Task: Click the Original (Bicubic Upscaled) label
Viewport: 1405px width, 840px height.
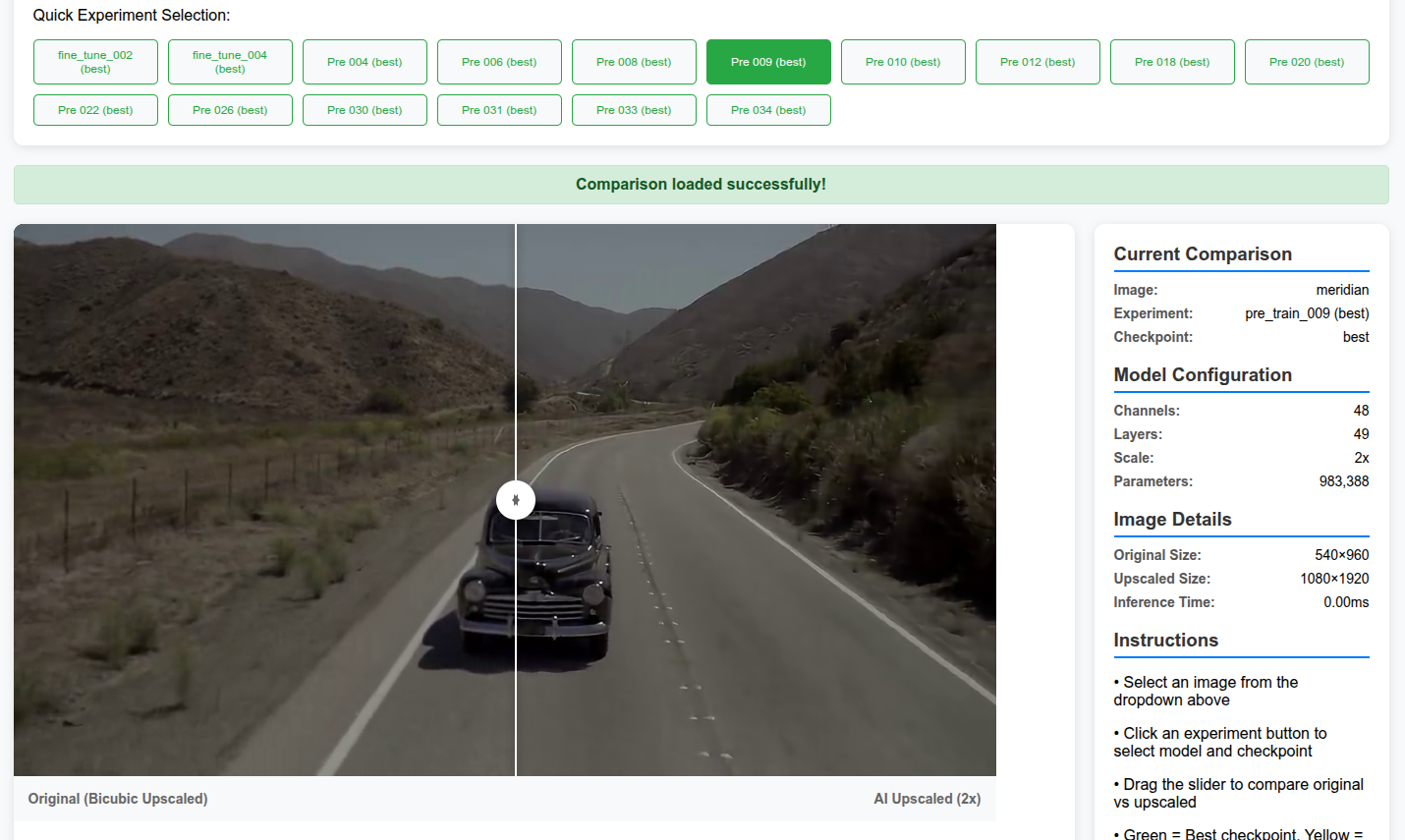Action: pyautogui.click(x=118, y=799)
